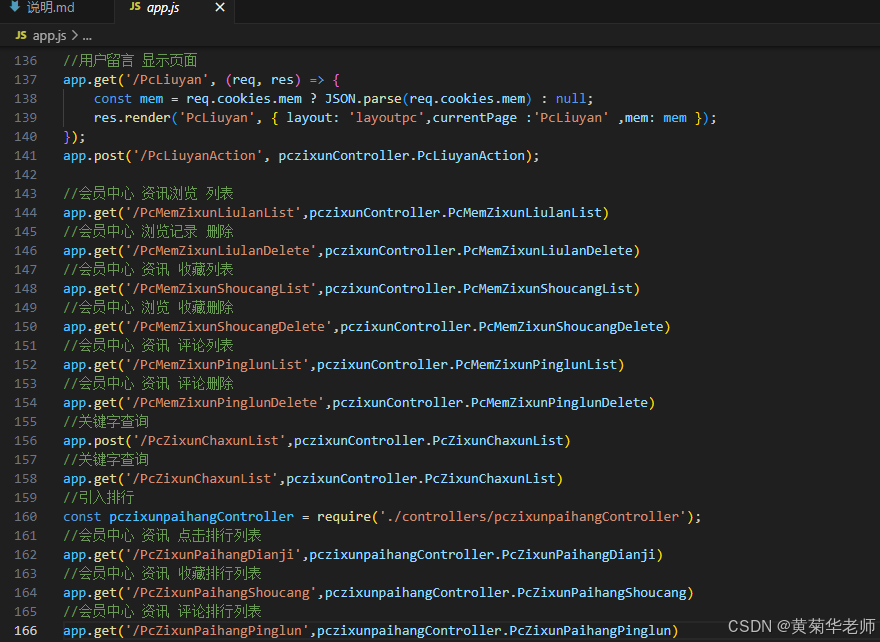This screenshot has height=642, width=880.
Task: Click 'JSON.parse' on line 138
Action: click(x=363, y=99)
